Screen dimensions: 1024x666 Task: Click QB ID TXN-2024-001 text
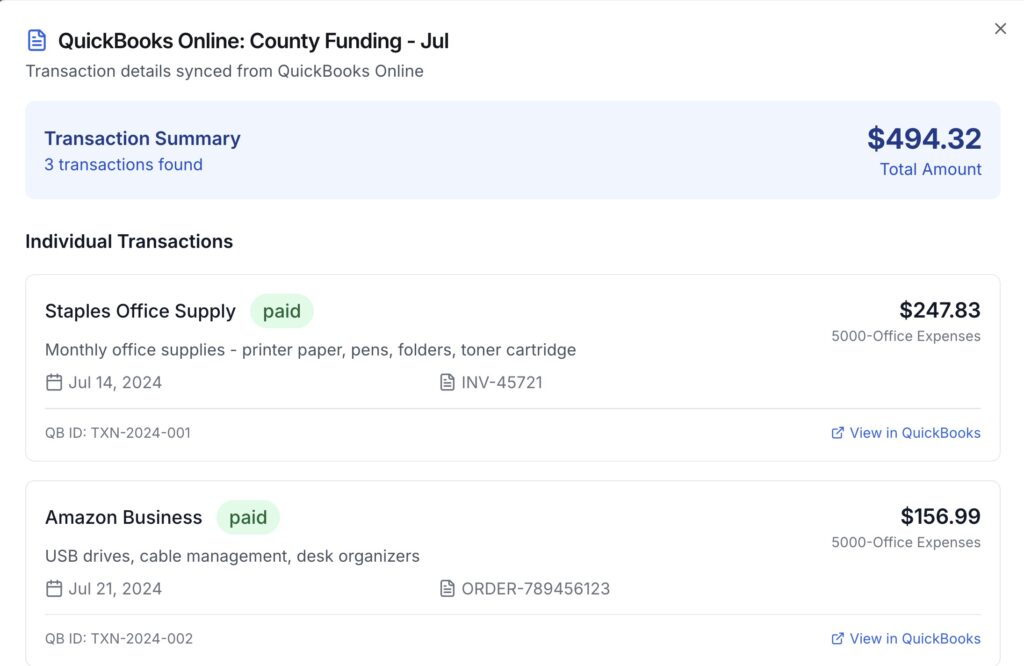[119, 432]
